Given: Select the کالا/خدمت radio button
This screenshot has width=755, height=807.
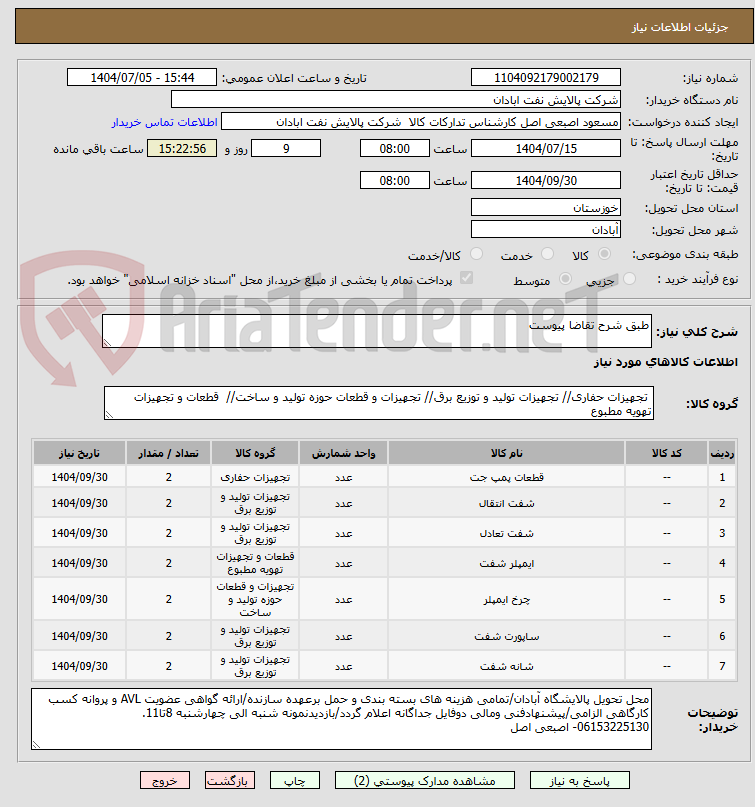Looking at the screenshot, I should [477, 254].
